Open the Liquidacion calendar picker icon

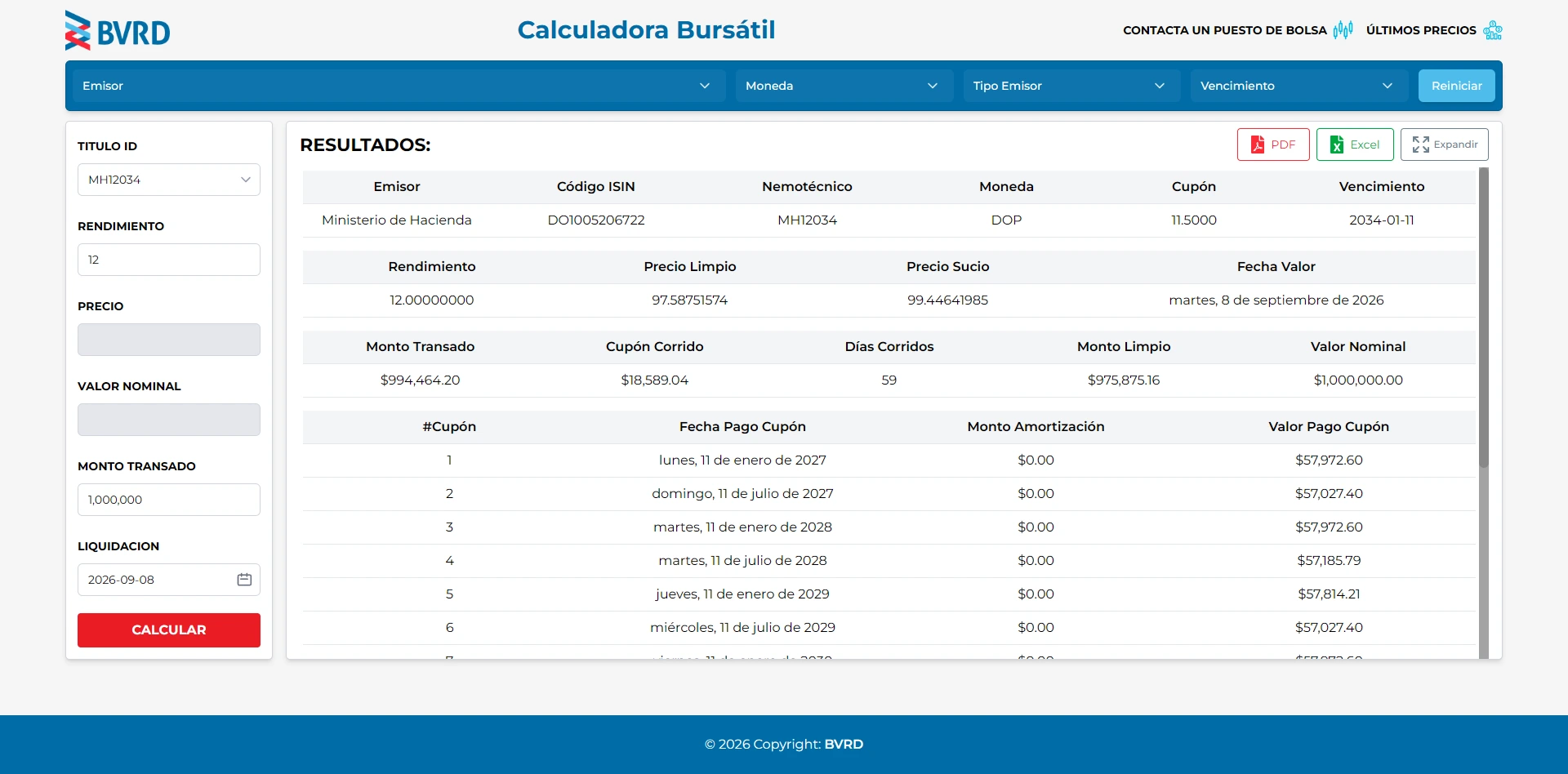[x=244, y=580]
